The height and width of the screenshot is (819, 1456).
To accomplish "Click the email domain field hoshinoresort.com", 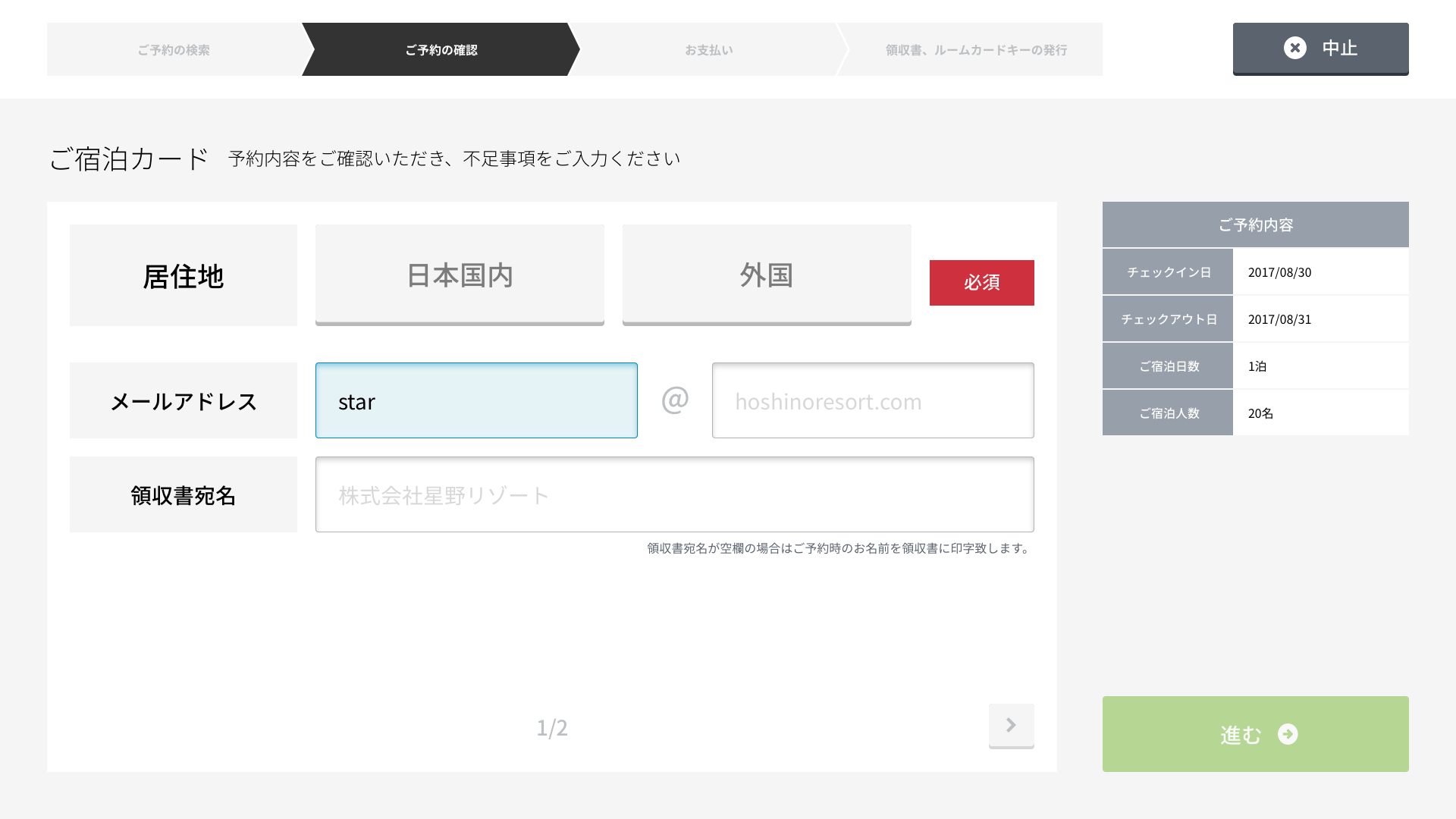I will 872,400.
